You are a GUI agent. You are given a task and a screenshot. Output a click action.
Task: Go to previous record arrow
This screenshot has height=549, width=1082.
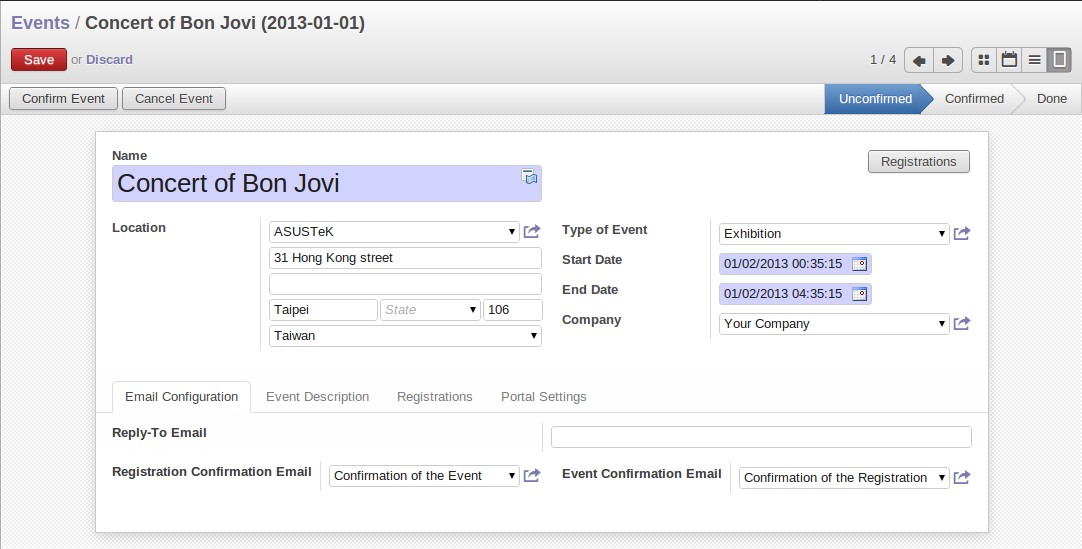tap(918, 60)
